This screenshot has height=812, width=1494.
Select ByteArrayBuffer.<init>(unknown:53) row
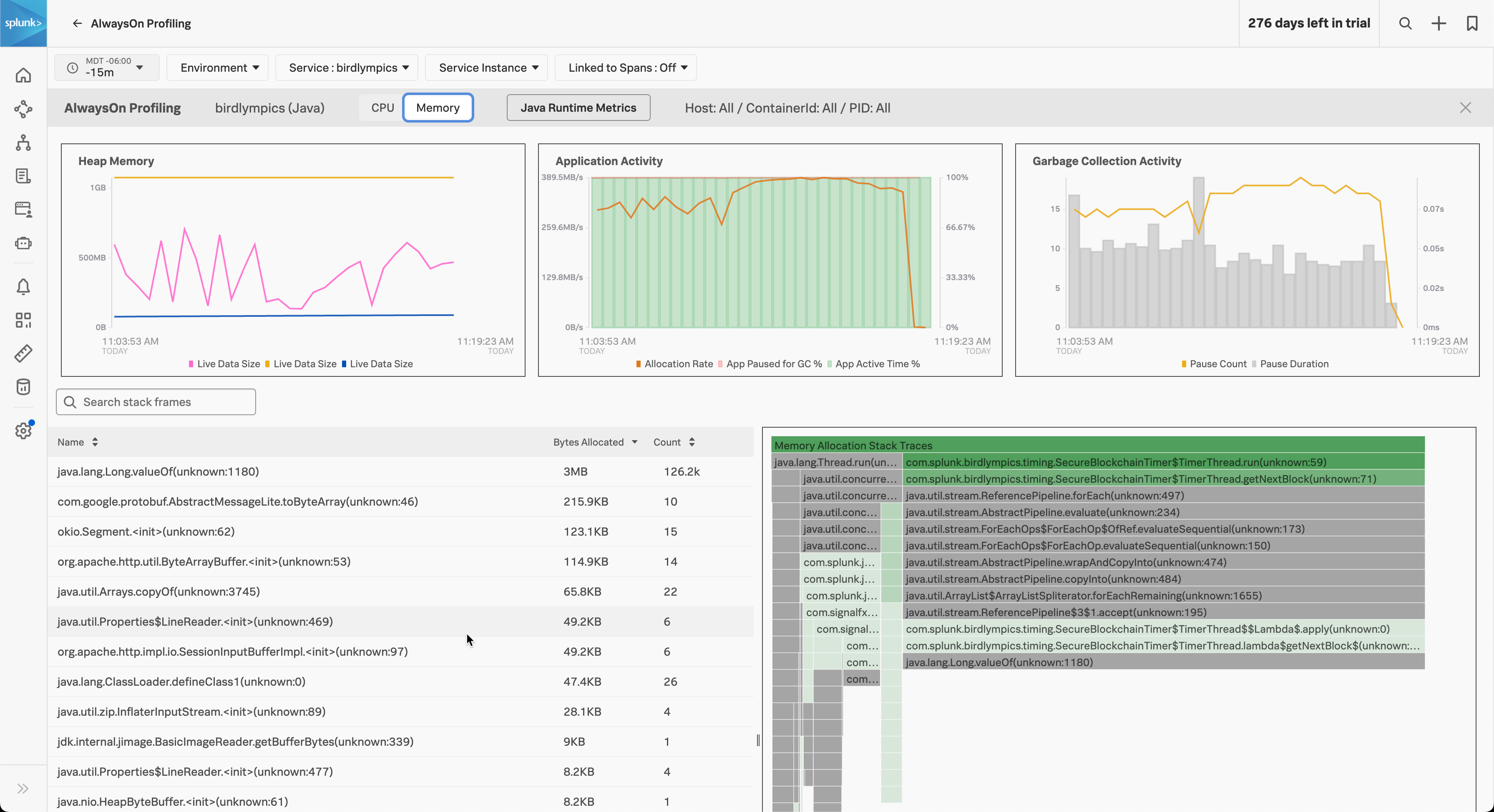tap(400, 561)
